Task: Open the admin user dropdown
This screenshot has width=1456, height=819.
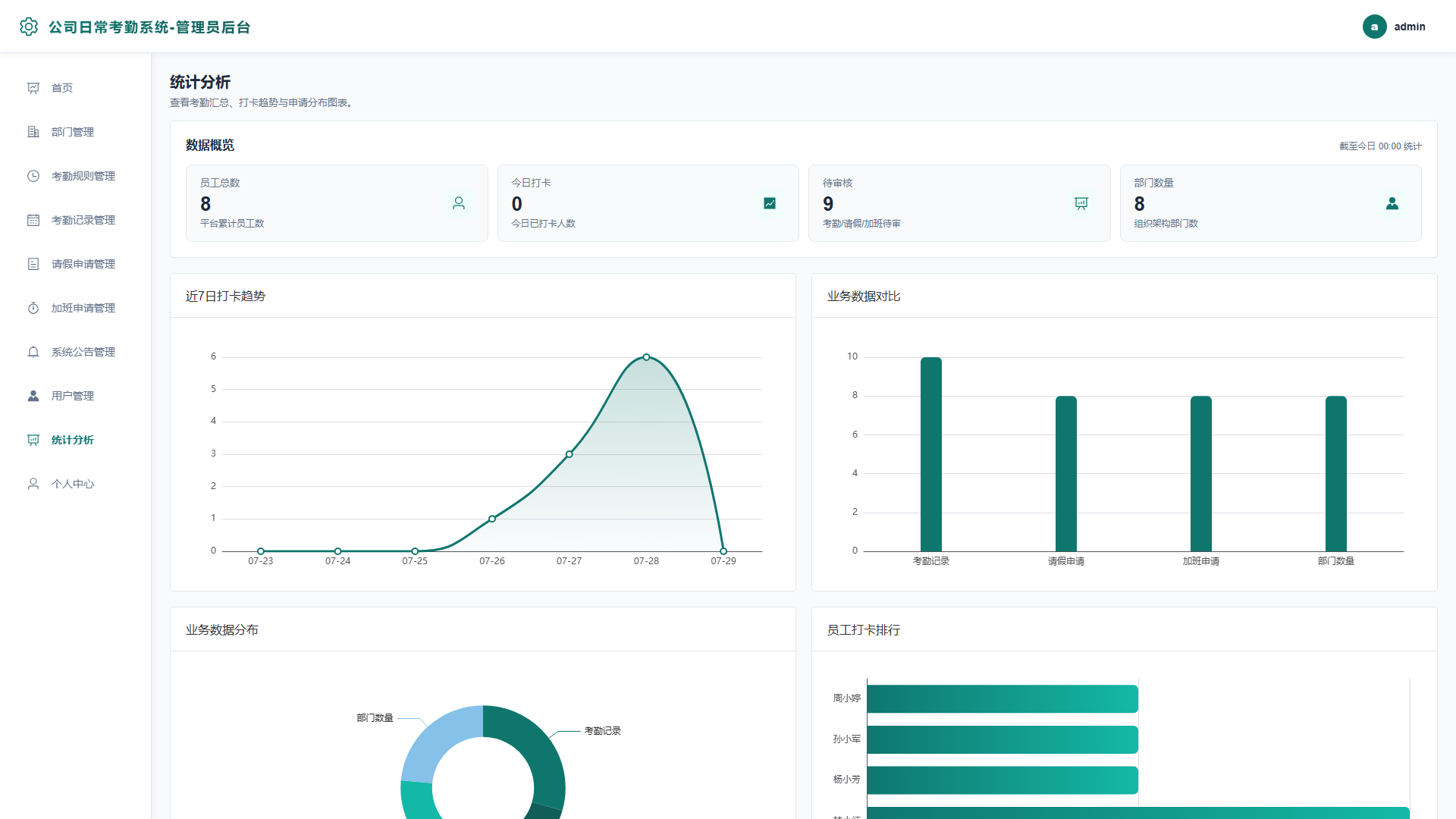Action: coord(1394,27)
